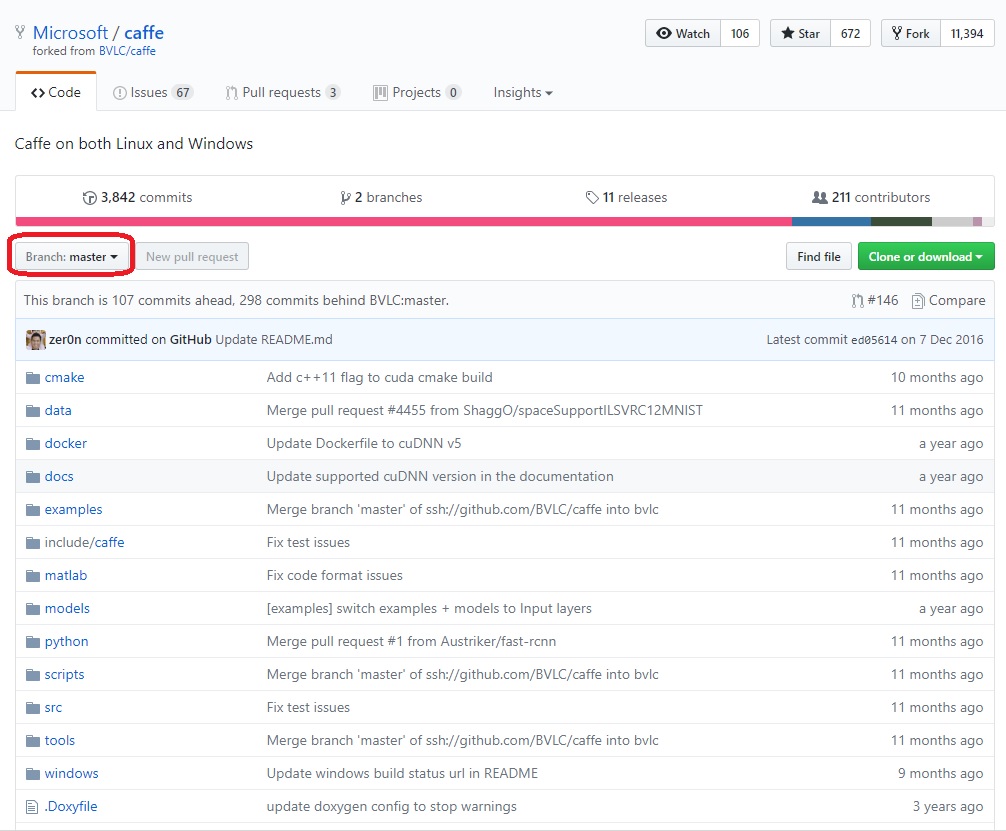The height and width of the screenshot is (831, 1006).
Task: Open 'Fix code format issues' commit message
Action: pyautogui.click(x=335, y=576)
